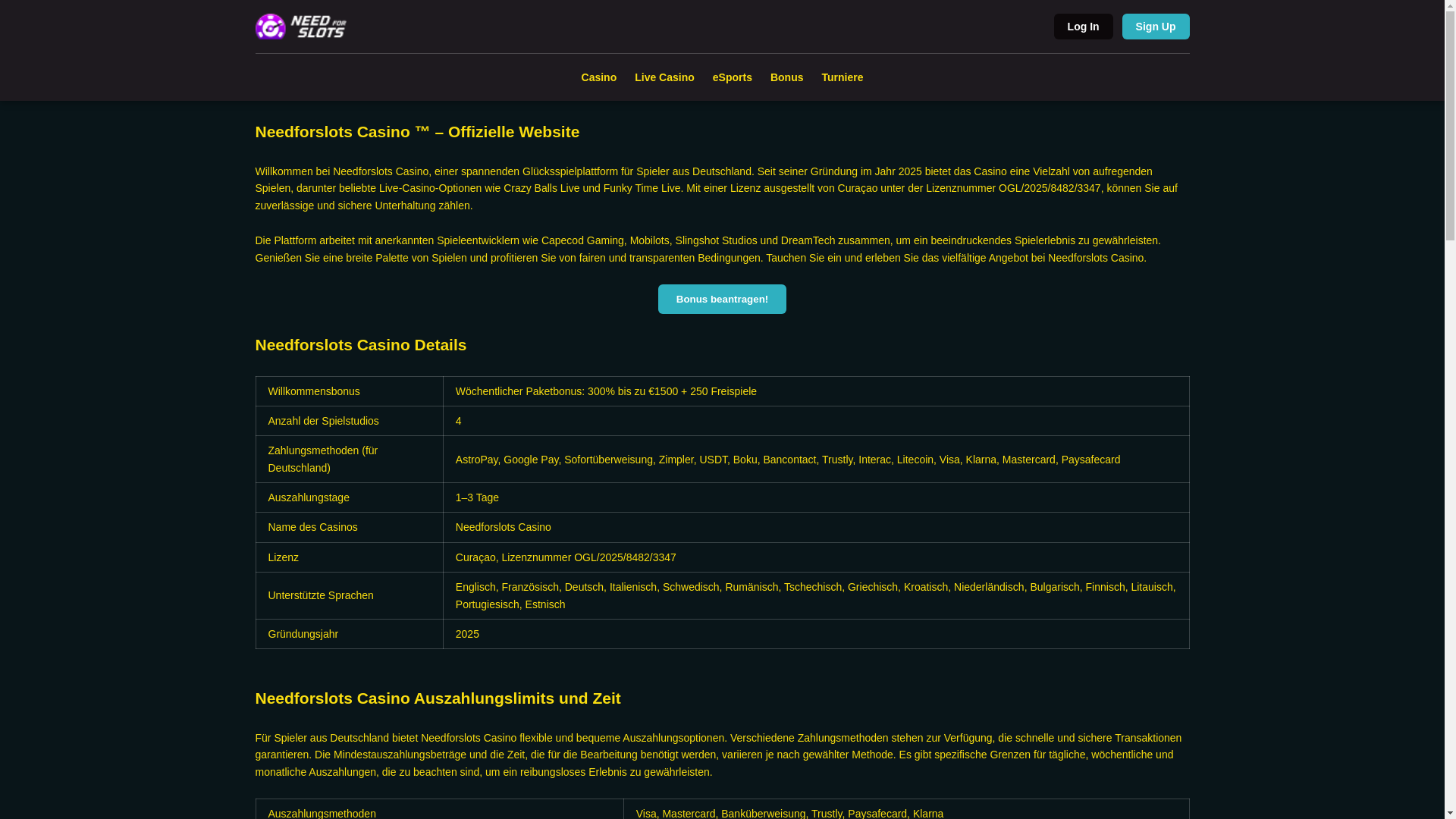Image resolution: width=1456 pixels, height=819 pixels.
Task: Click the Name des Casinos cell
Action: [x=350, y=527]
